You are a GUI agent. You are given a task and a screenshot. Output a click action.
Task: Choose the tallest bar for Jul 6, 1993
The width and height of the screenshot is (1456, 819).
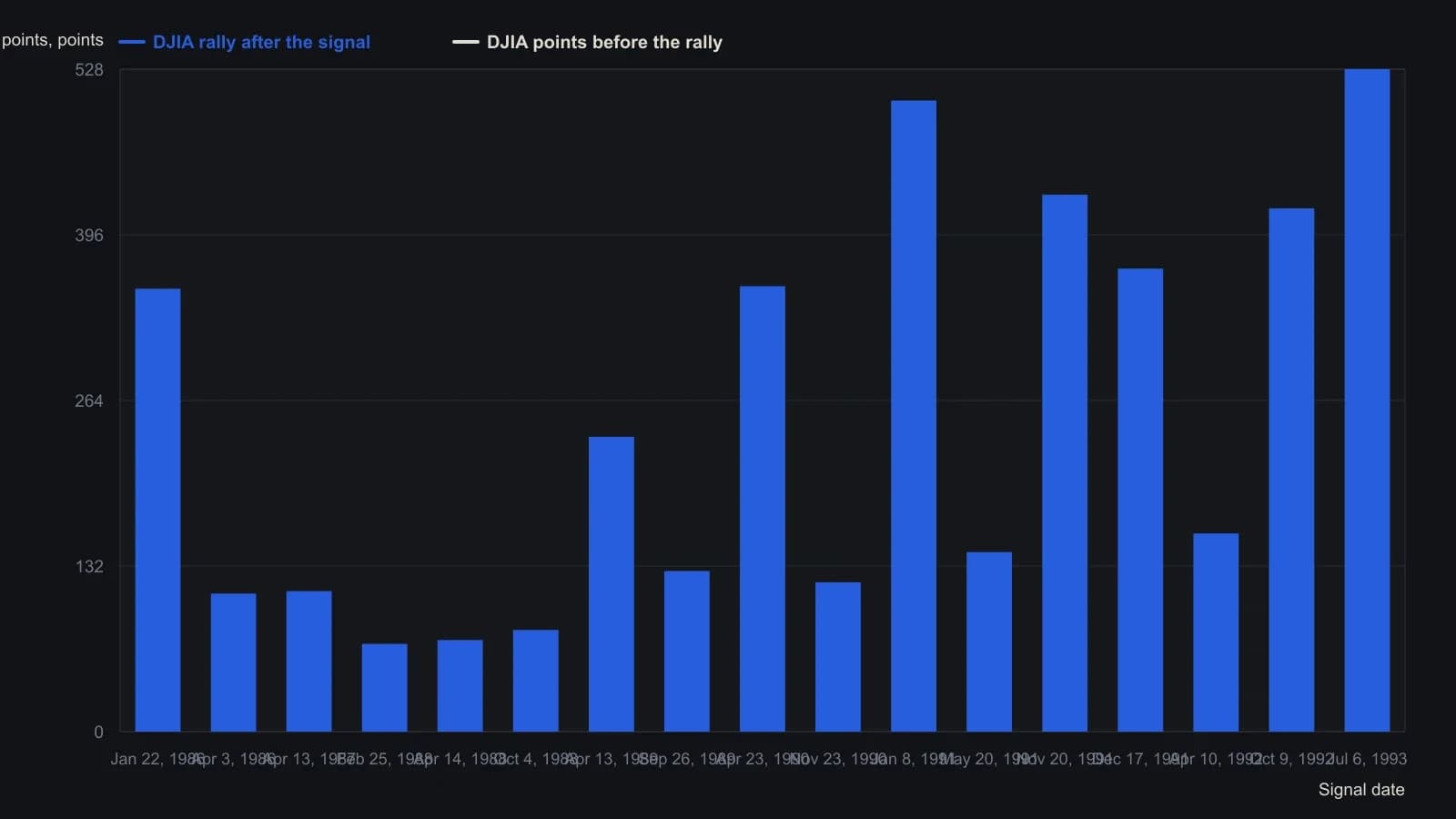point(1366,400)
